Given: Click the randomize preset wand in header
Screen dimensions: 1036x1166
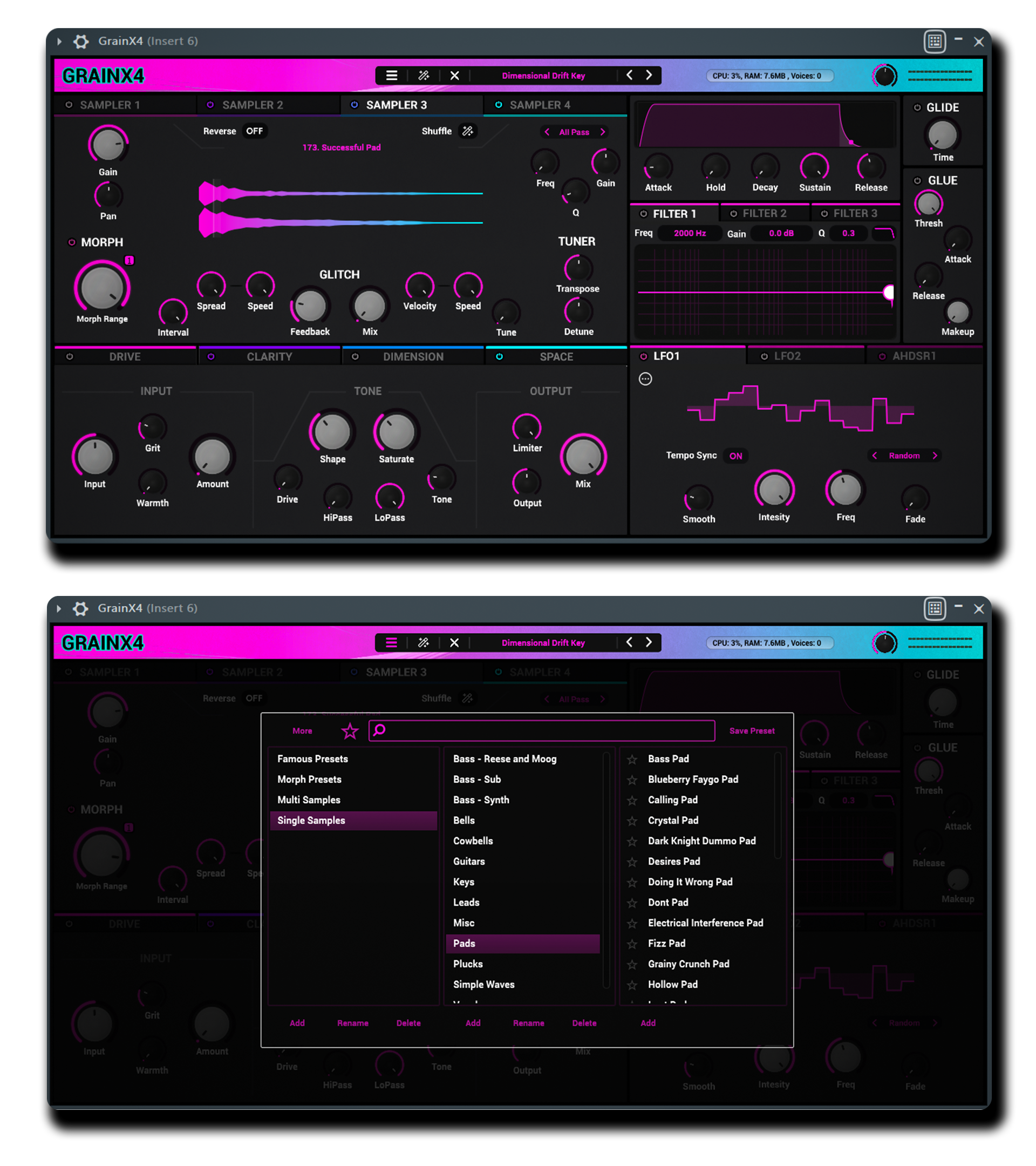Looking at the screenshot, I should pos(423,75).
